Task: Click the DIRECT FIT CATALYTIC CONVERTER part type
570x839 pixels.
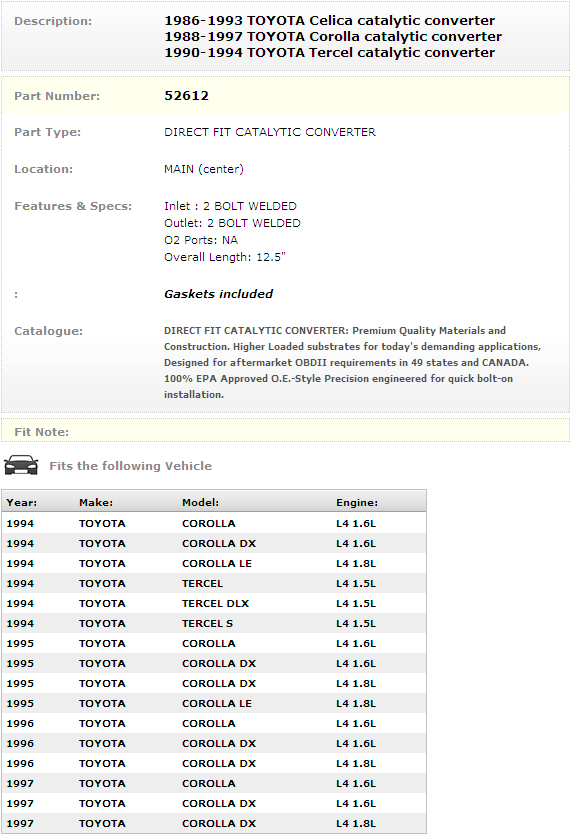Action: point(270,132)
